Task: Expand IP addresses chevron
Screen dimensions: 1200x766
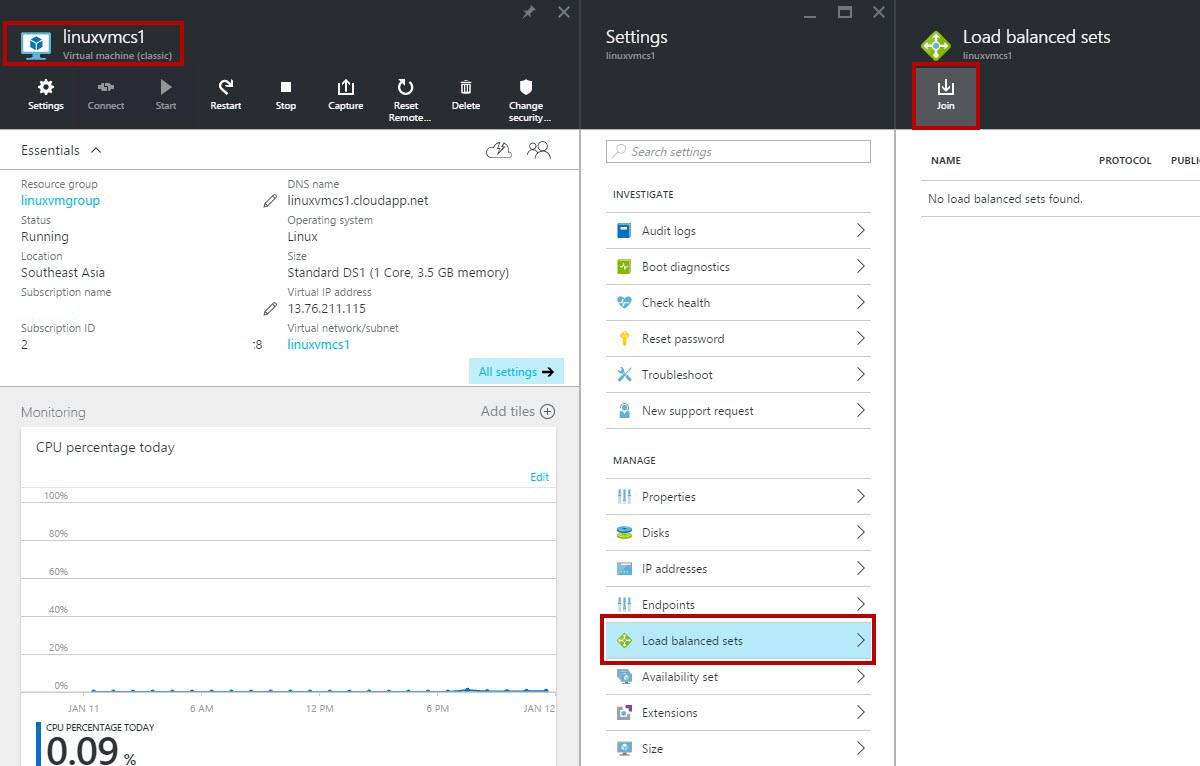Action: click(x=860, y=568)
